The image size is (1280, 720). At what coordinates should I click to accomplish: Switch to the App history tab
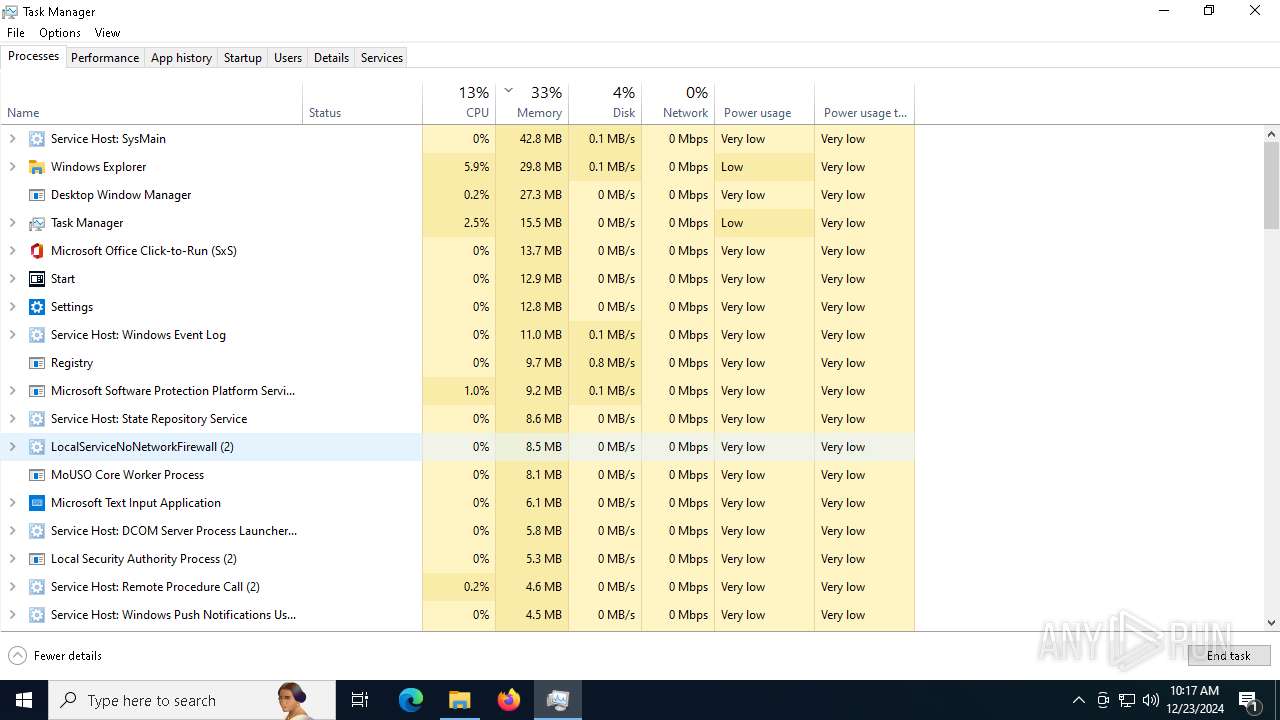click(x=181, y=58)
